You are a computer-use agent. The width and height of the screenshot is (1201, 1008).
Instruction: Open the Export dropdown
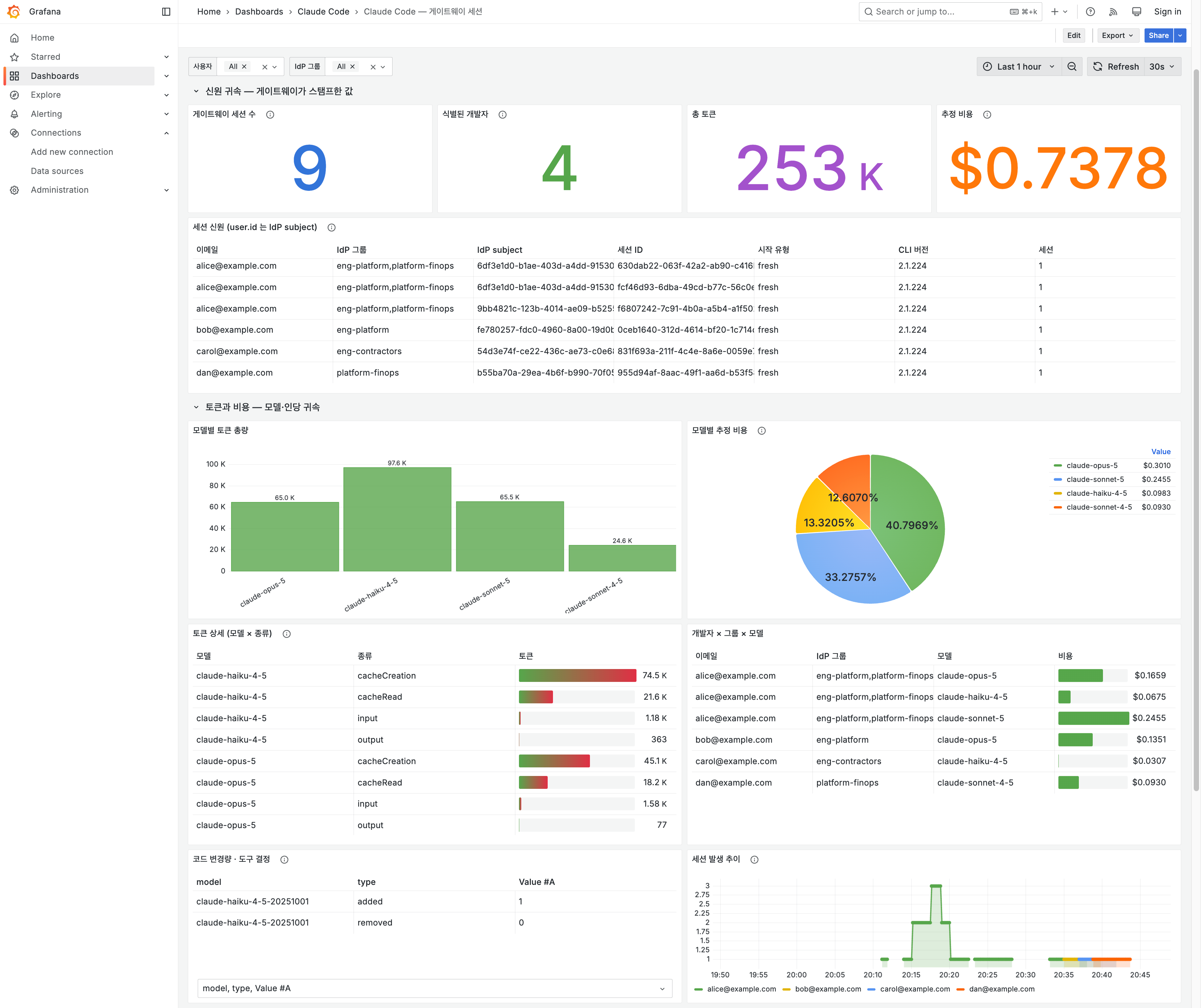point(1117,35)
